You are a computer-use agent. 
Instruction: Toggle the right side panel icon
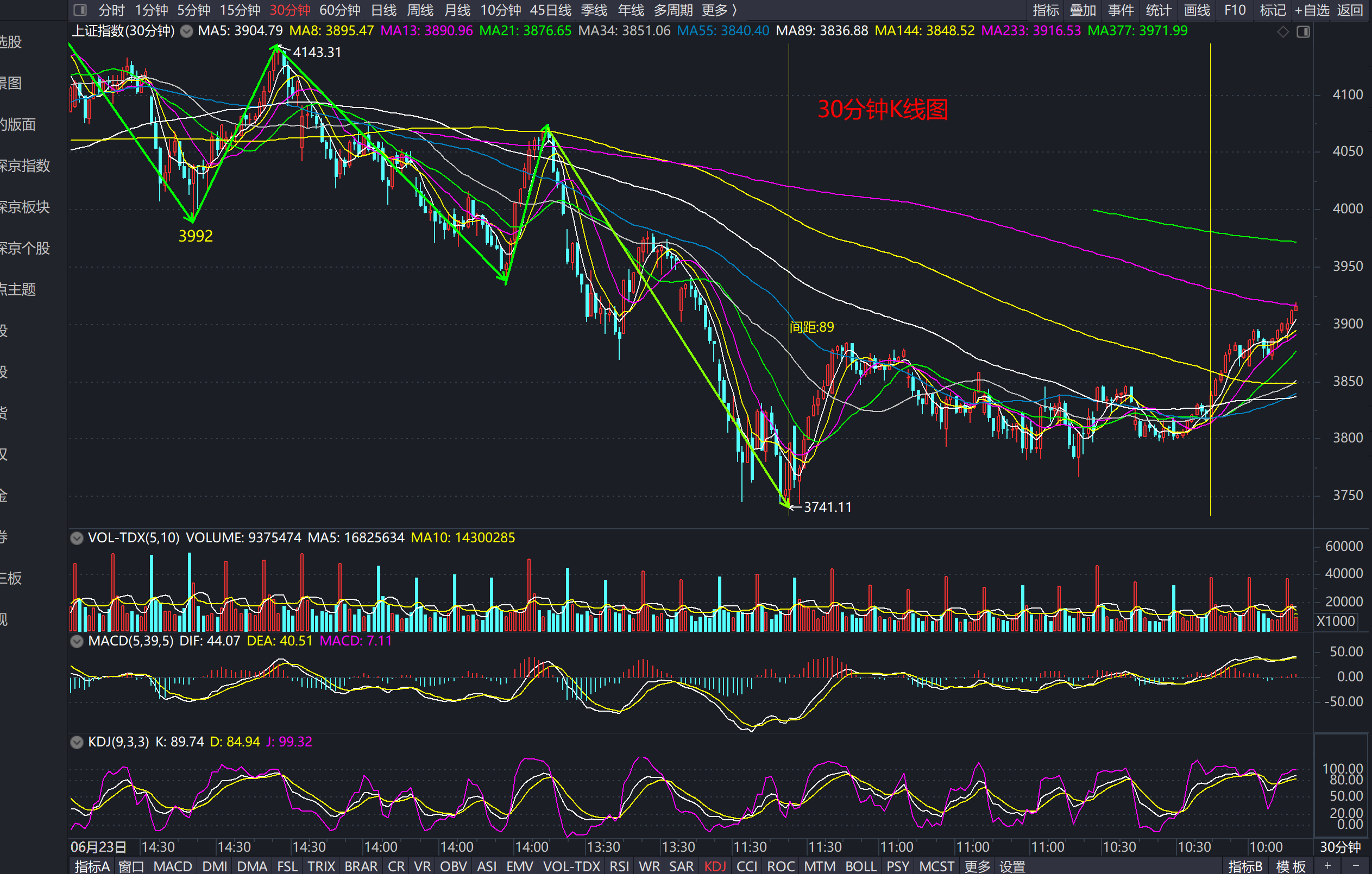[1302, 32]
